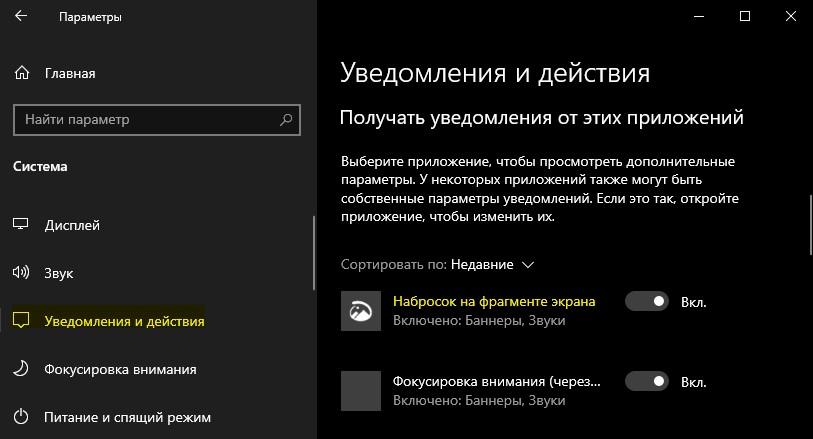Select the Звук speaker icon
The height and width of the screenshot is (439, 813).
tap(21, 272)
